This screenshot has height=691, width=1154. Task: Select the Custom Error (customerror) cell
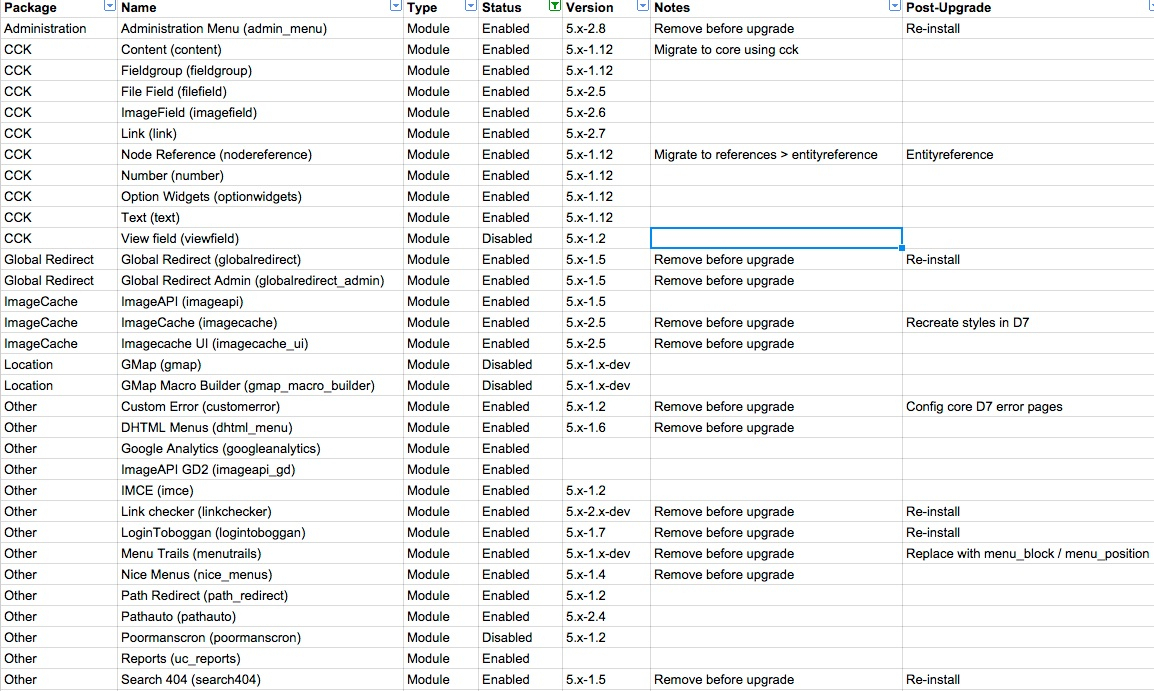click(261, 406)
